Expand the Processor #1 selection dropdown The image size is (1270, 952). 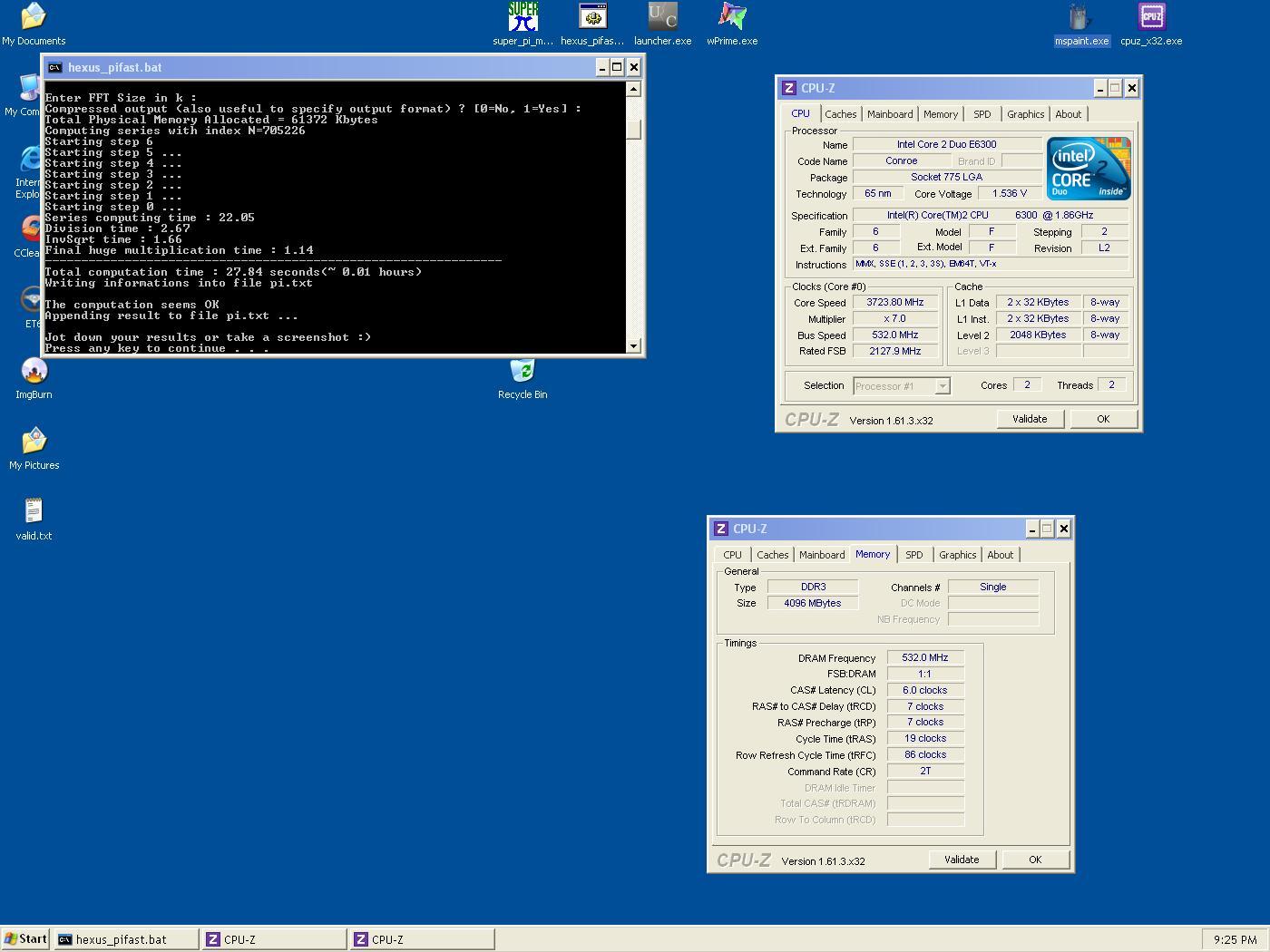(x=943, y=386)
